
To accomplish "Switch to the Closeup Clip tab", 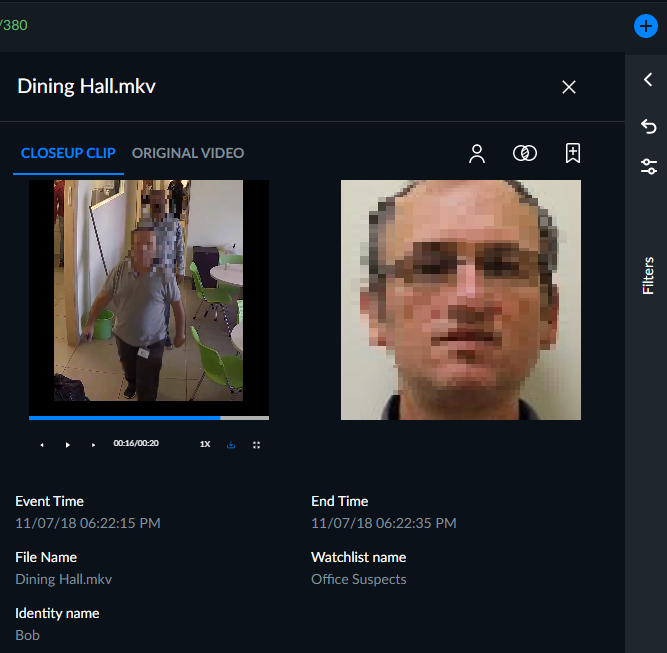I will pyautogui.click(x=68, y=153).
